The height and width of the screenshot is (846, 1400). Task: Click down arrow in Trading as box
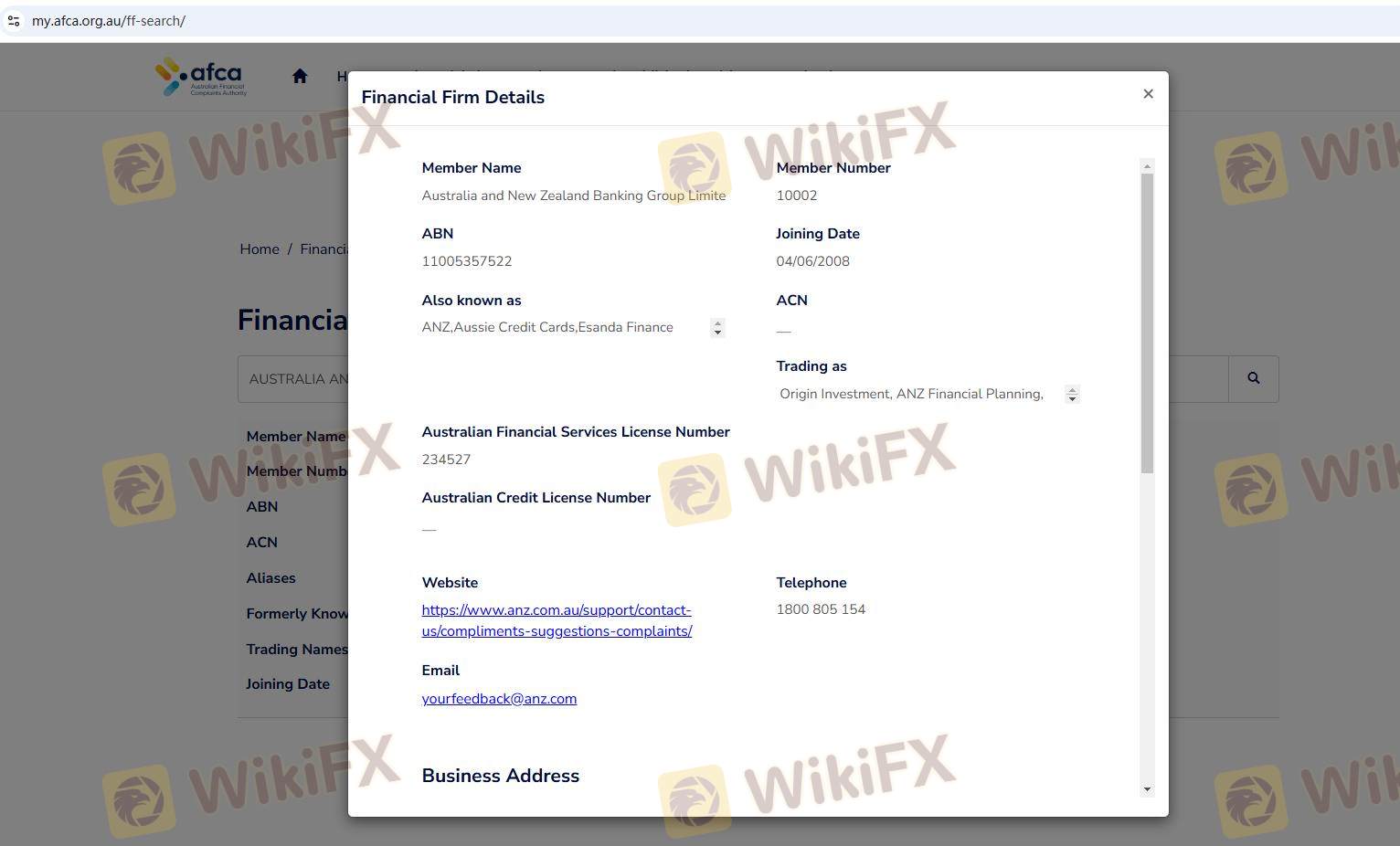pos(1072,399)
